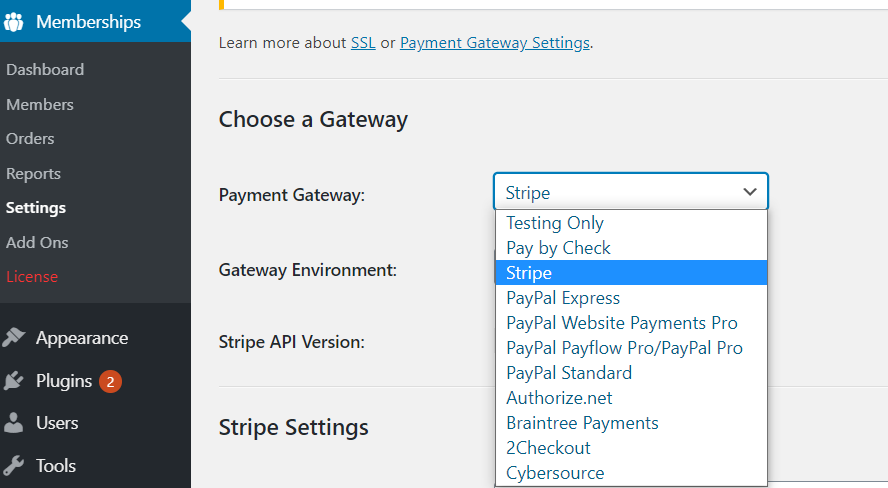Open the SSL help link
The height and width of the screenshot is (488, 888).
click(x=363, y=43)
